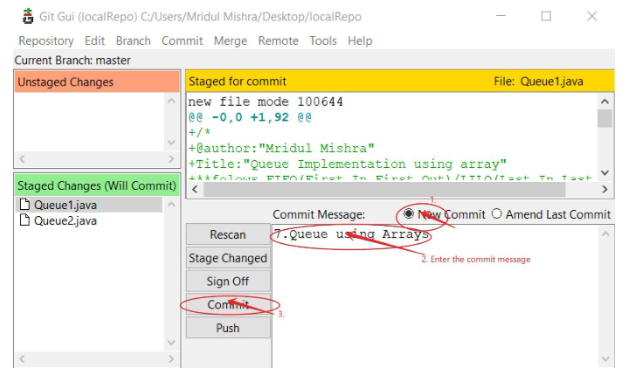
Task: Click commit message box up scroll arrow
Action: click(x=606, y=234)
